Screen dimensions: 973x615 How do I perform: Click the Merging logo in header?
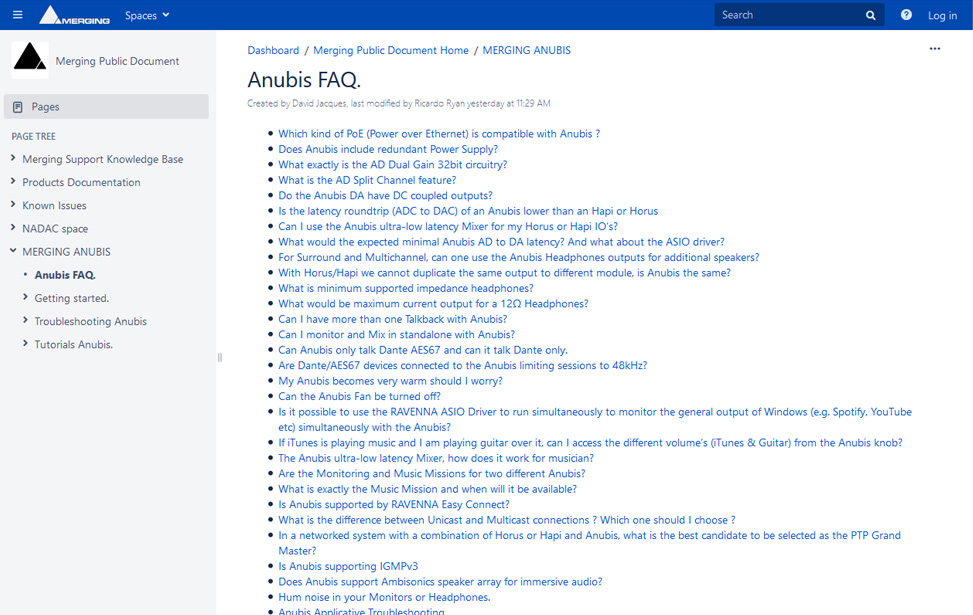pos(74,15)
